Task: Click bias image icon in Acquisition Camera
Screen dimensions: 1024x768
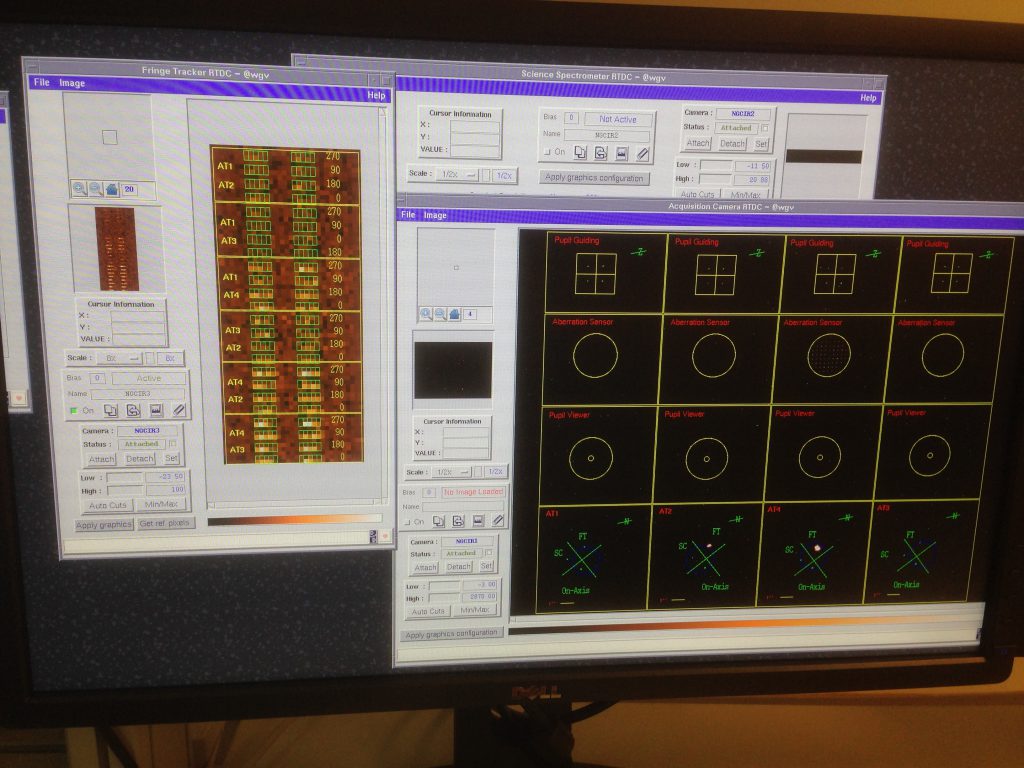Action: [478, 520]
